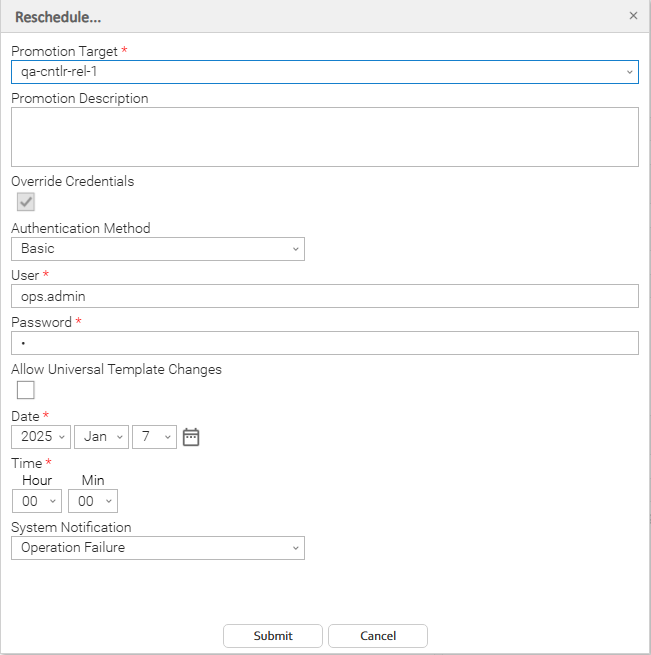651x655 pixels.
Task: Select the month dropdown showing Jan
Action: pos(101,437)
